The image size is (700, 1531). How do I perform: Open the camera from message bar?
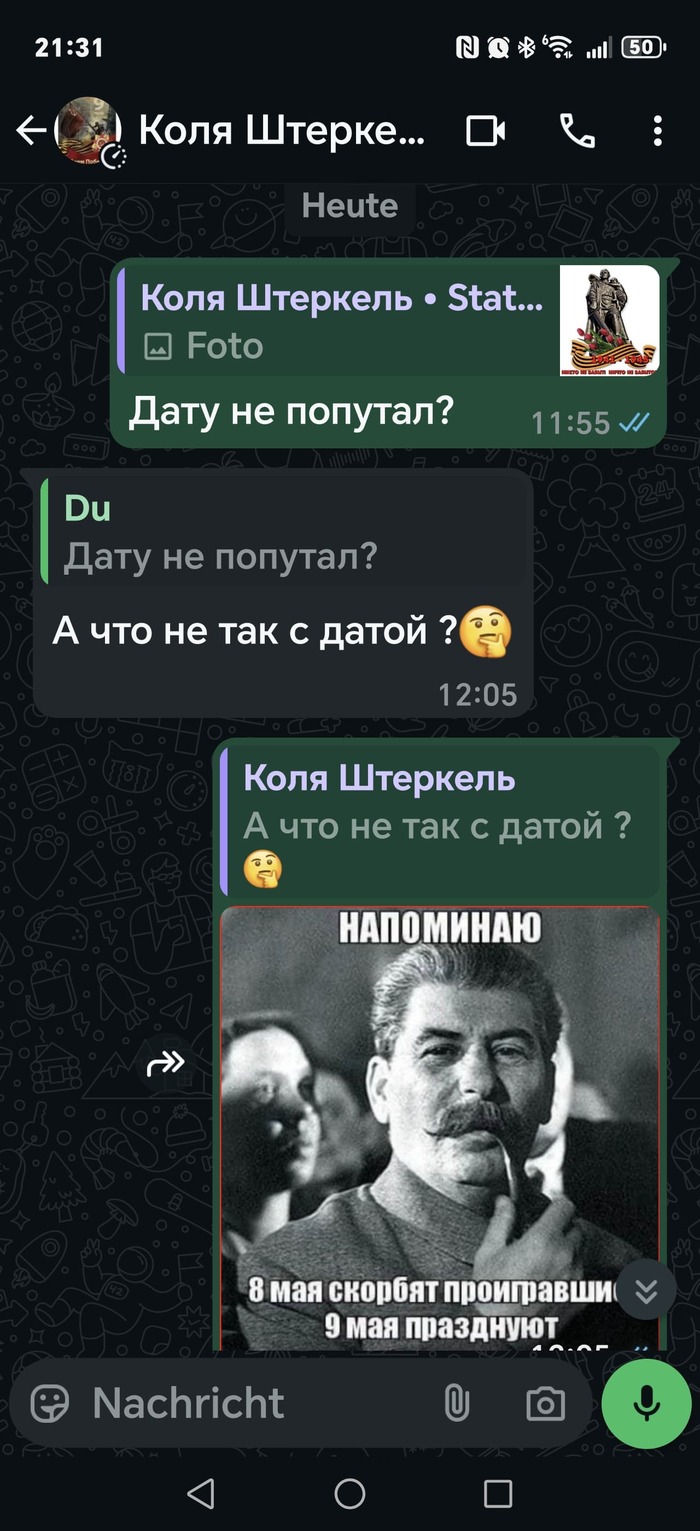click(x=545, y=1403)
